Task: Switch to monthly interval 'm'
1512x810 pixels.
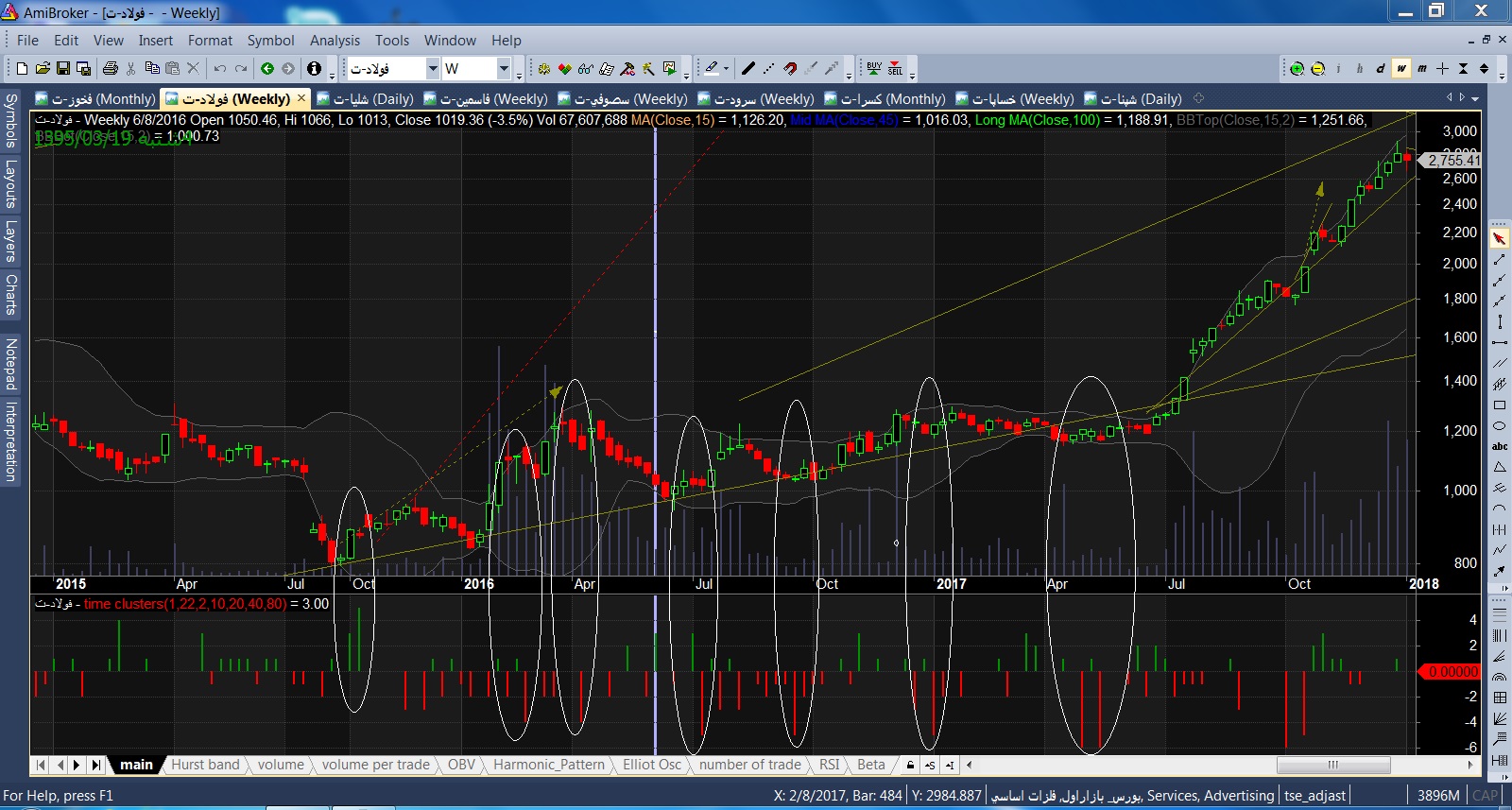Action: point(1421,68)
